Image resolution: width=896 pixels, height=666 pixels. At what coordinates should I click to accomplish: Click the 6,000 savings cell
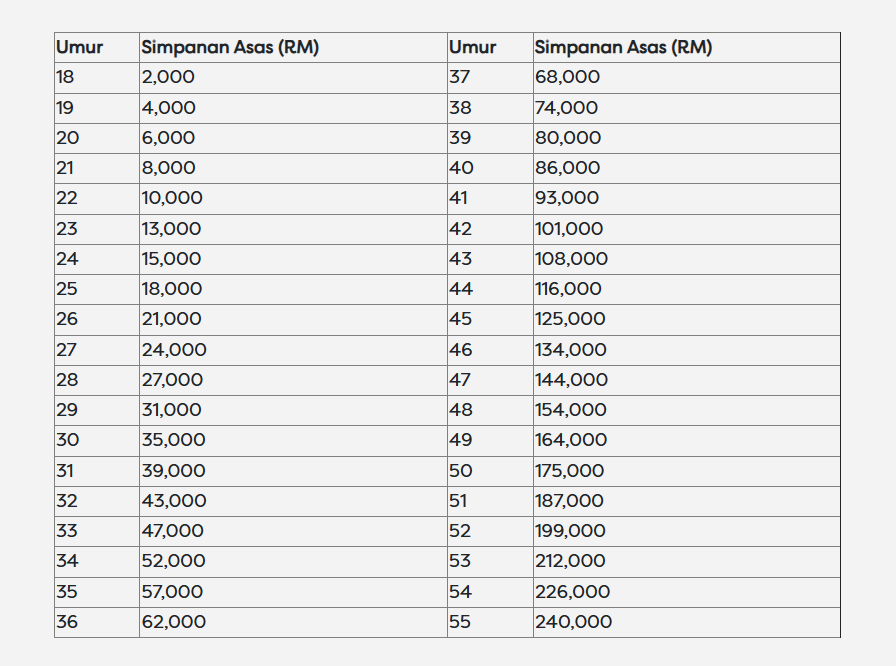pyautogui.click(x=293, y=138)
